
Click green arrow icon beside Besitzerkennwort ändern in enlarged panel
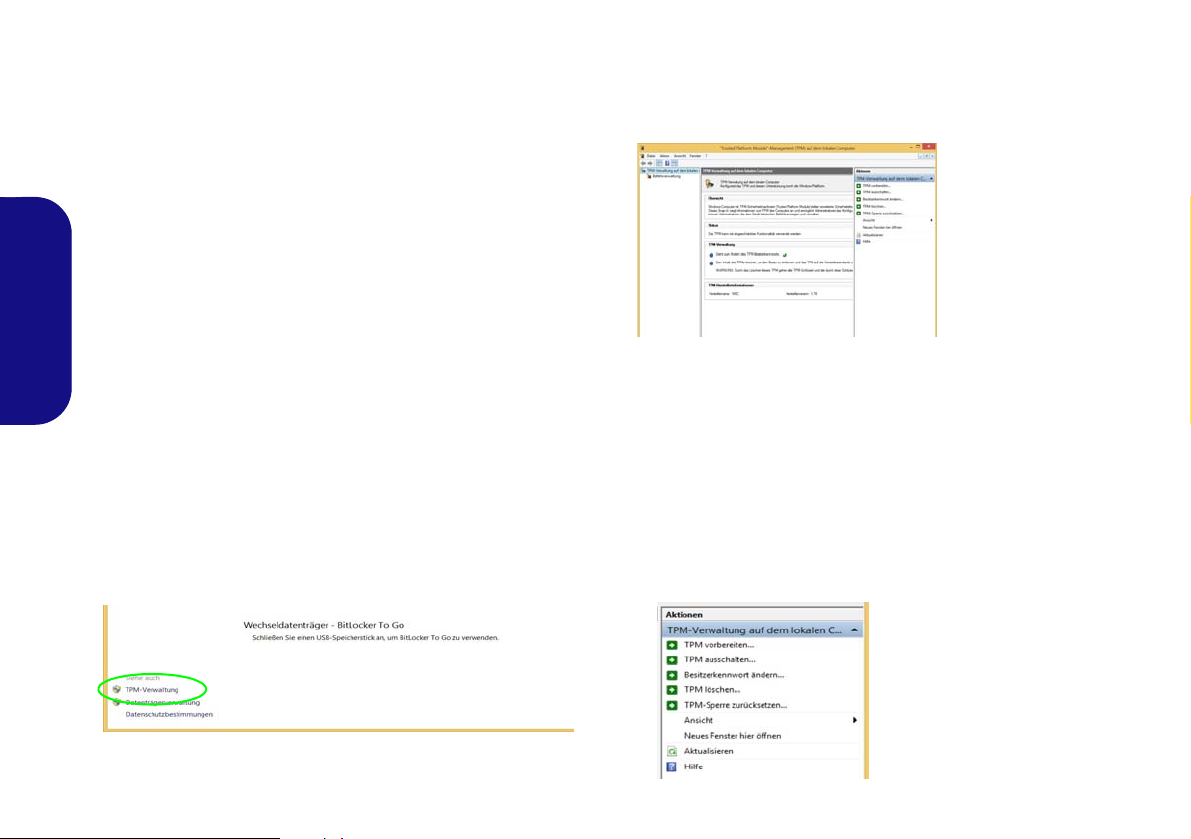click(x=671, y=675)
